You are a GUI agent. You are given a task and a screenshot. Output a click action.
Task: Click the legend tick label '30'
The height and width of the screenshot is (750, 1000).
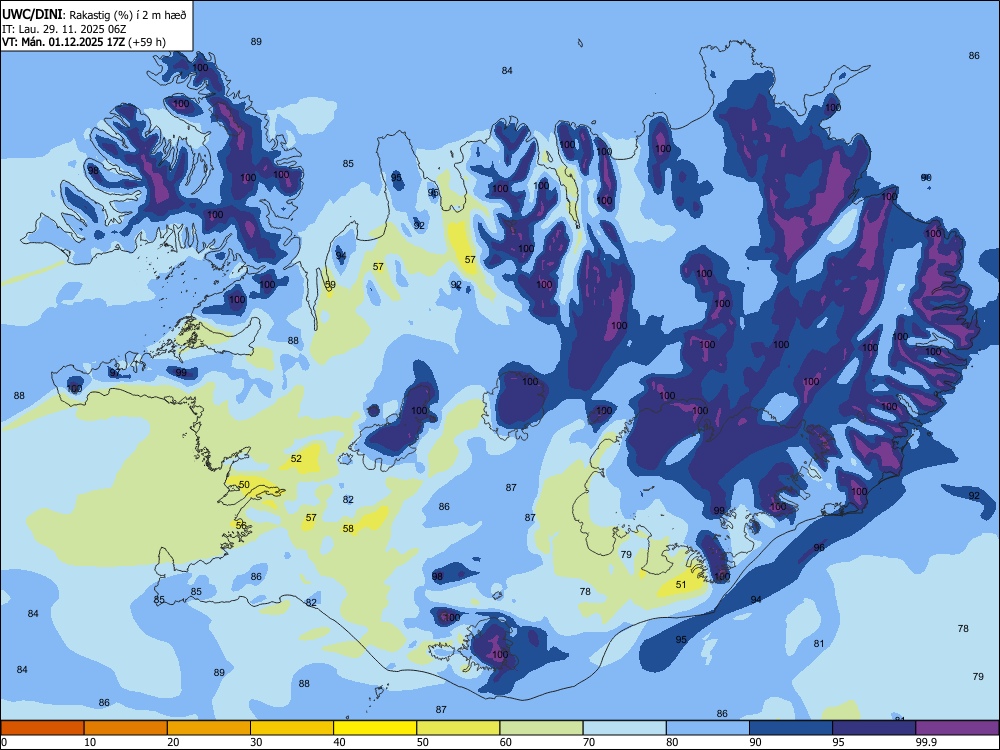point(256,742)
